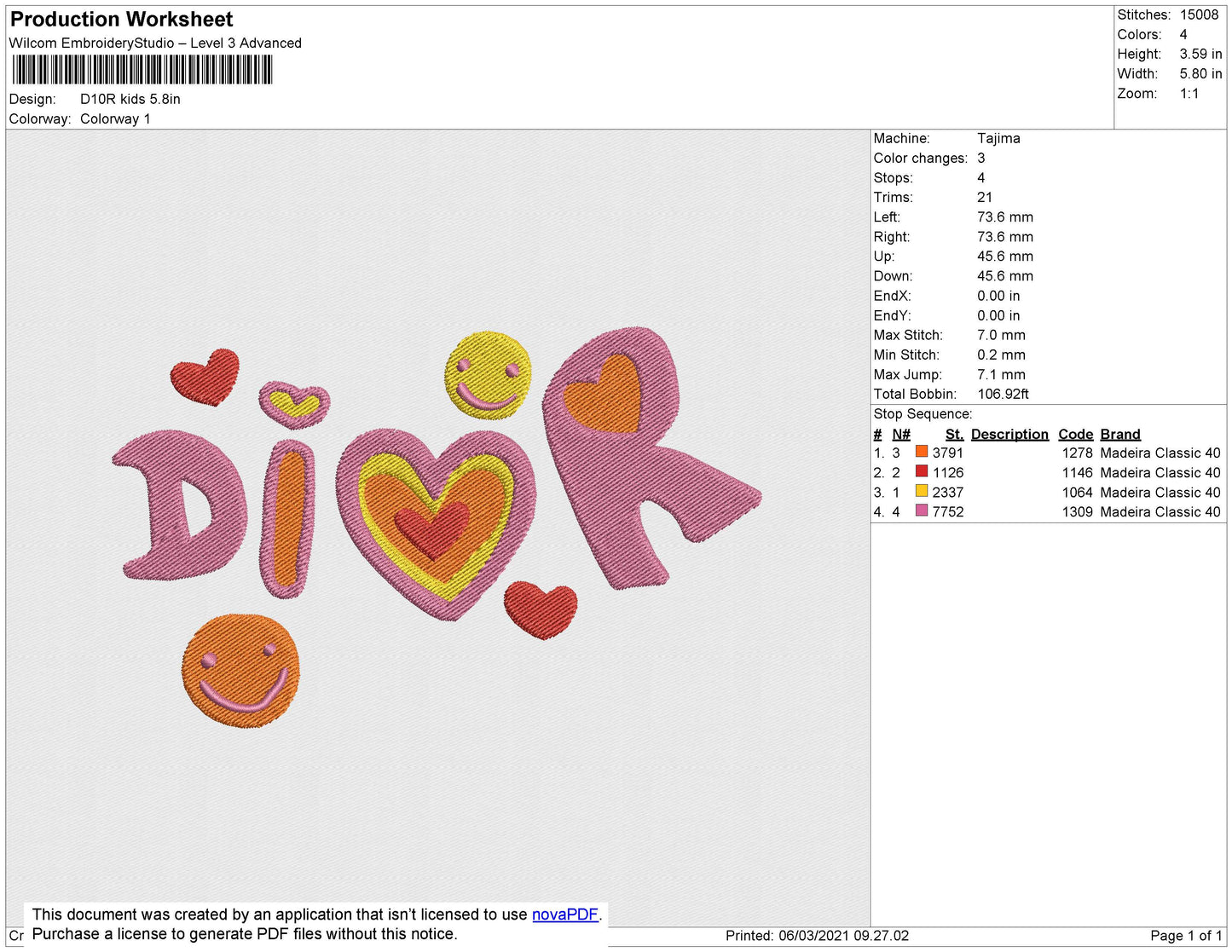The height and width of the screenshot is (952, 1232).
Task: Select Min Stitch value 0.2 mm
Action: [x=1001, y=355]
